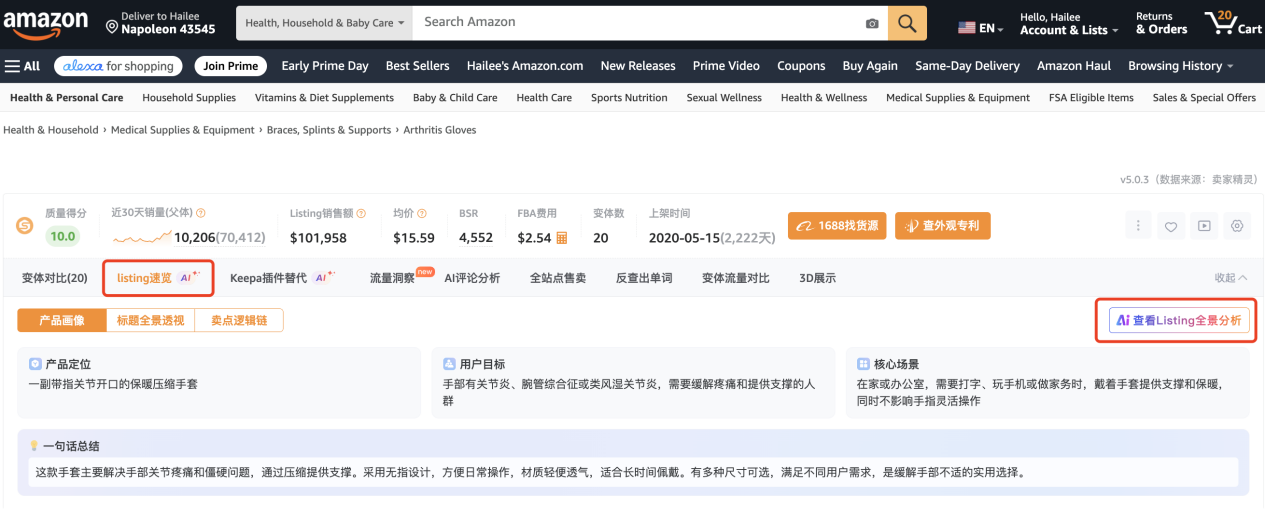The image size is (1265, 509).
Task: Open FSA Eligible Items subnav
Action: tap(1091, 98)
